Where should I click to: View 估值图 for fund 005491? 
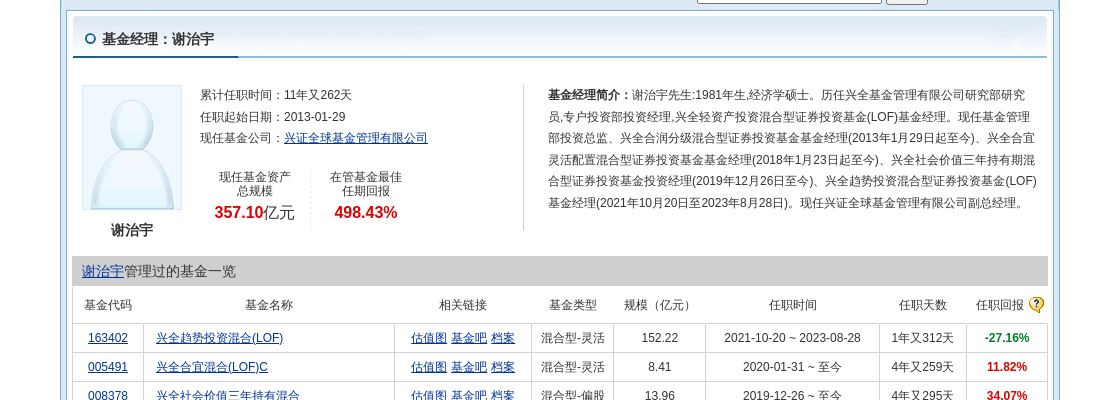(429, 367)
